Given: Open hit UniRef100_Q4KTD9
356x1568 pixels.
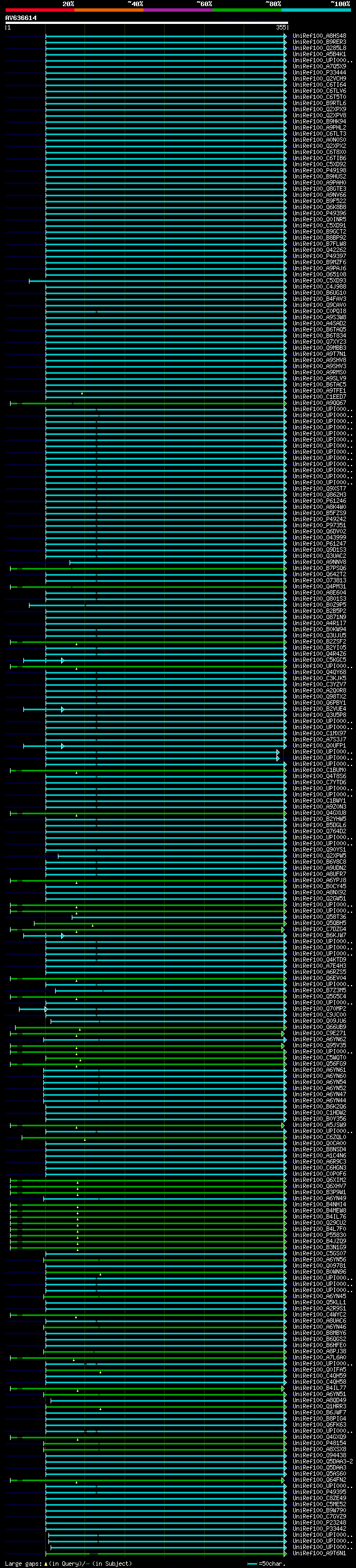Looking at the screenshot, I should point(319,960).
